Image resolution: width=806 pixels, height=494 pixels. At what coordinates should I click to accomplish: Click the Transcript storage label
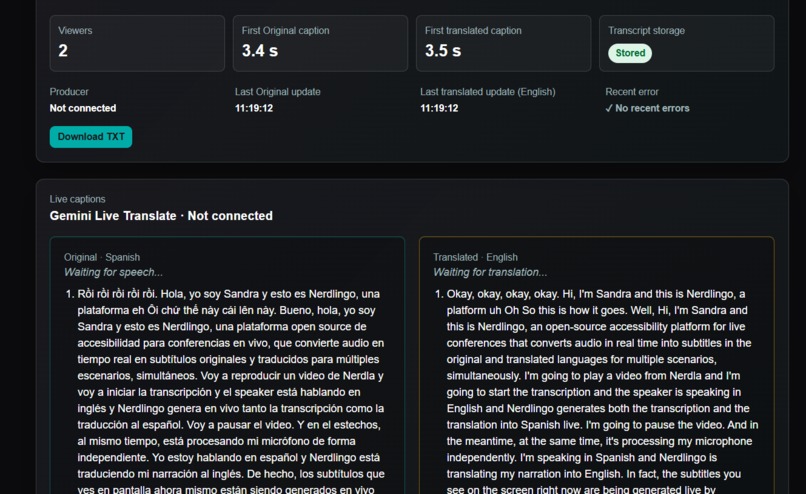click(x=646, y=30)
